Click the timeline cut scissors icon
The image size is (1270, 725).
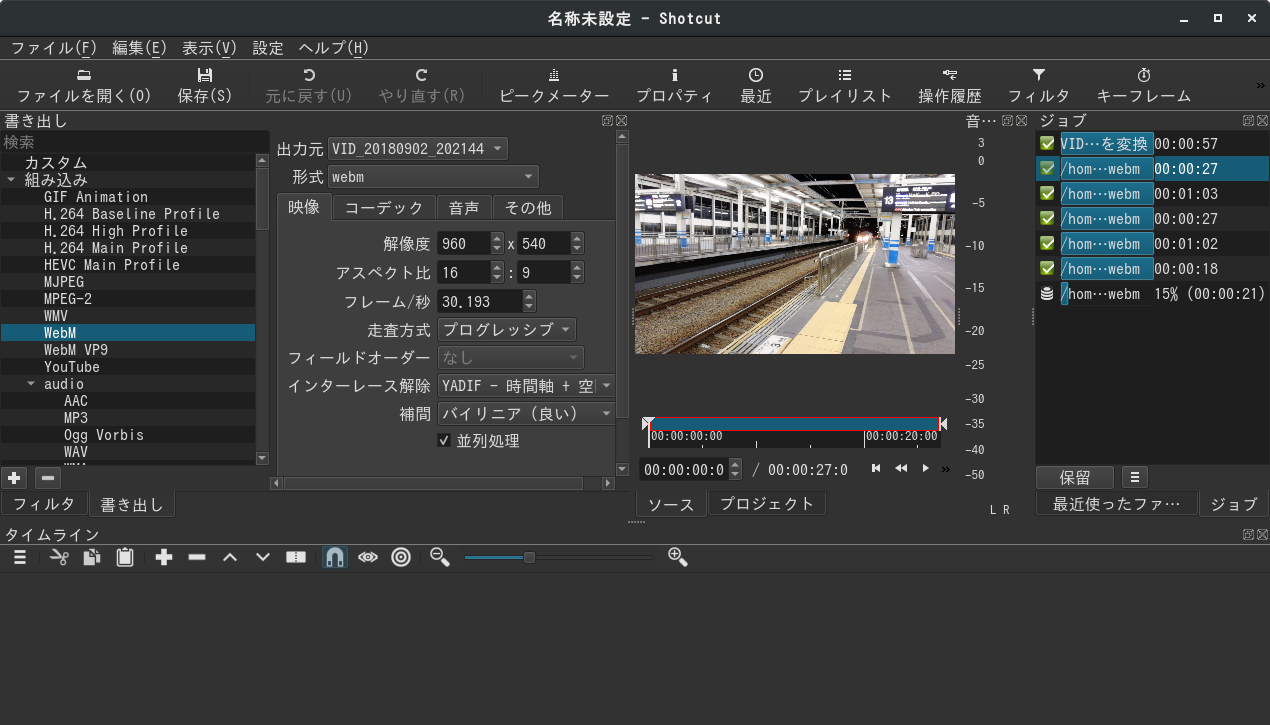pos(59,557)
